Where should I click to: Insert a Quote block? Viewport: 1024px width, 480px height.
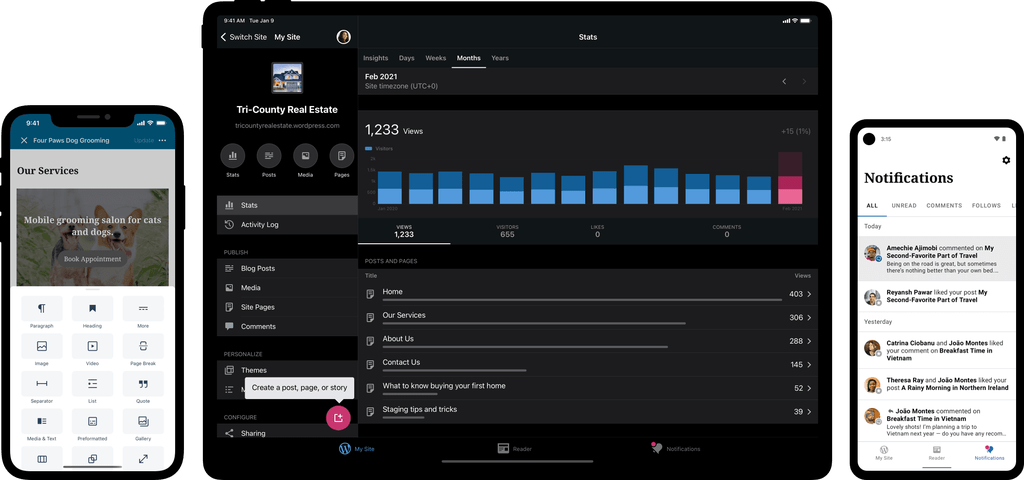(x=143, y=383)
